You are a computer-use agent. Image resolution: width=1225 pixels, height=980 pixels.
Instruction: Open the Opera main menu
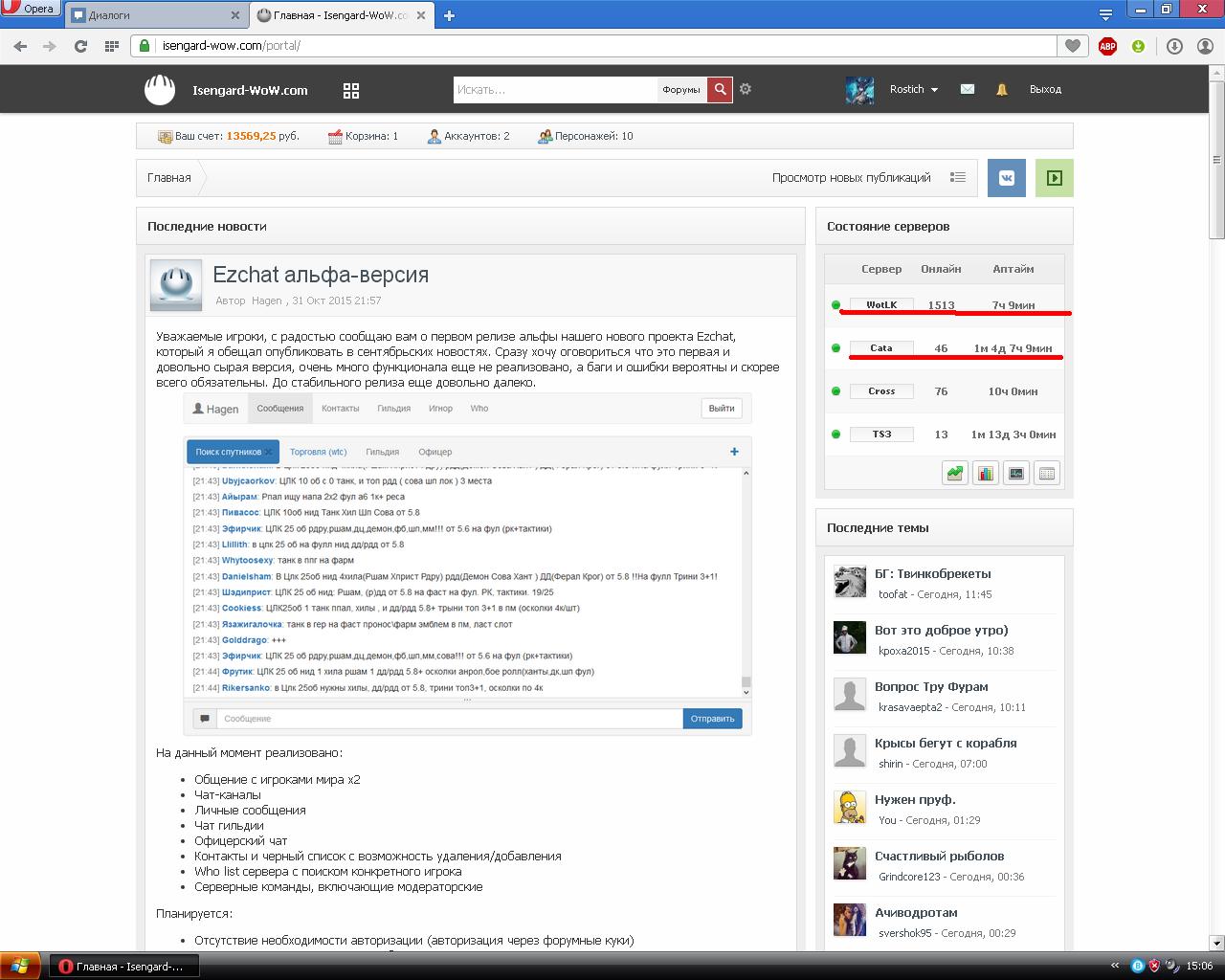coord(32,9)
